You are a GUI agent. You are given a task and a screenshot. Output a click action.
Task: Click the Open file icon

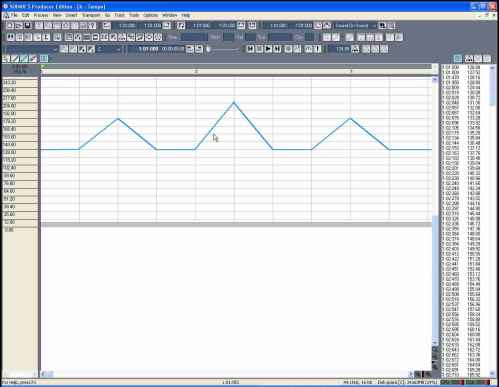pos(19,26)
